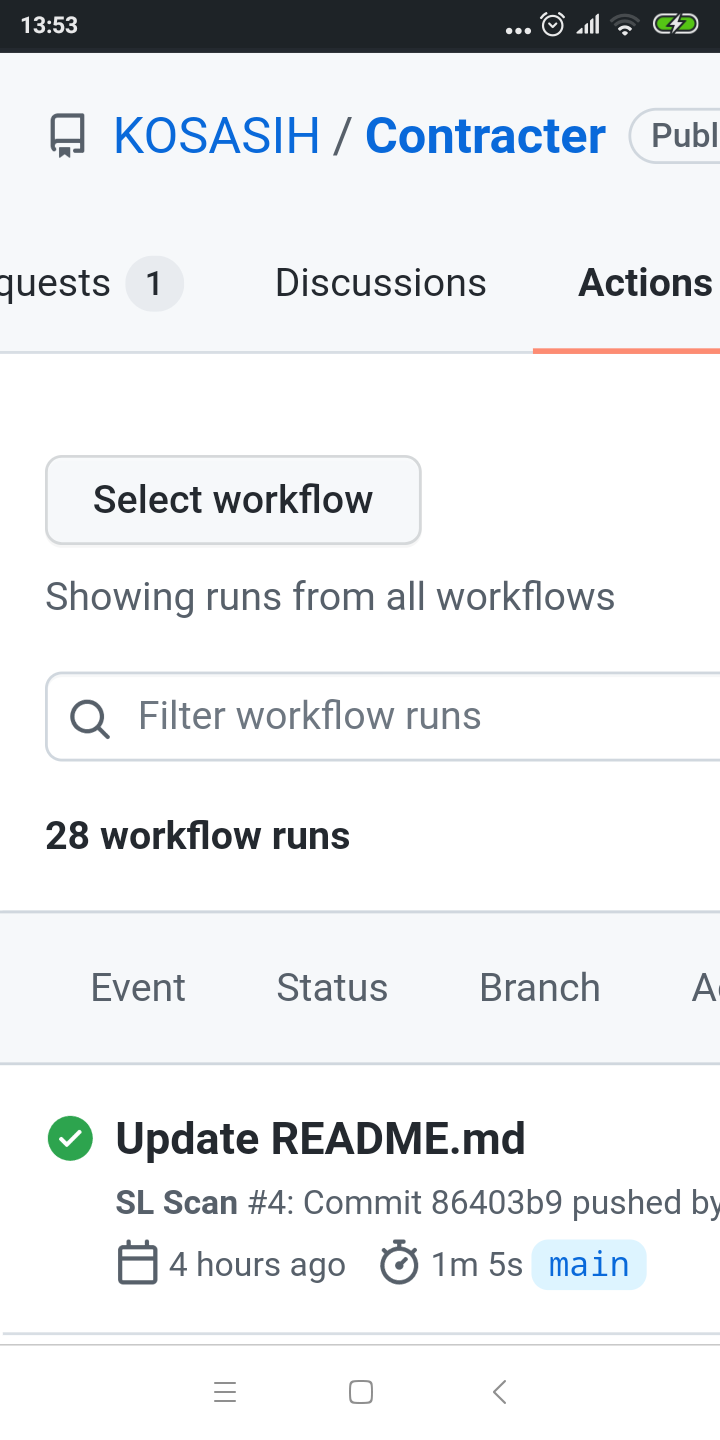Image resolution: width=720 pixels, height=1440 pixels.
Task: Open the pull requests tab with badge 1
Action: [x=92, y=283]
